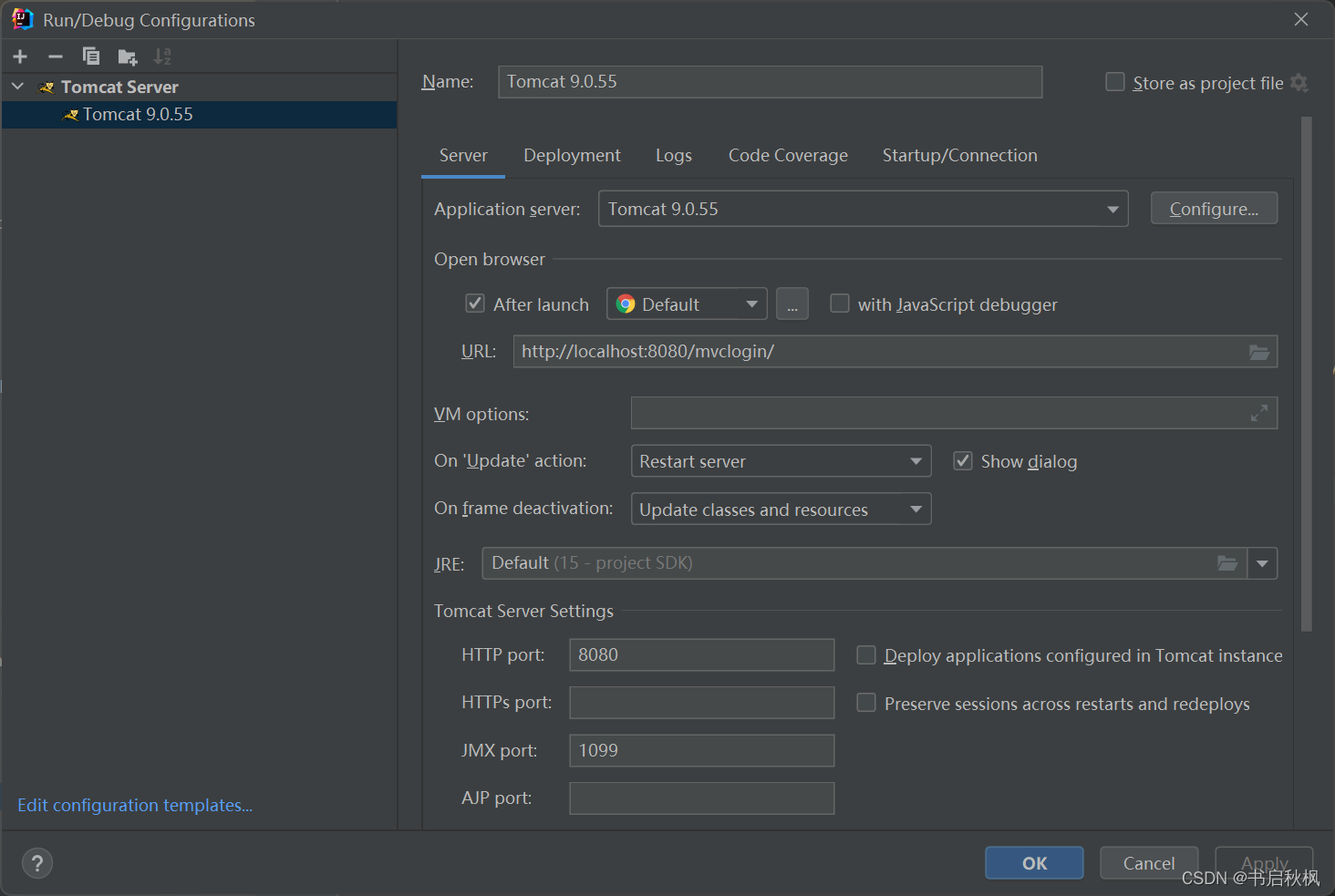Viewport: 1335px width, 896px height.
Task: Enable with JavaScript debugger
Action: click(x=840, y=304)
